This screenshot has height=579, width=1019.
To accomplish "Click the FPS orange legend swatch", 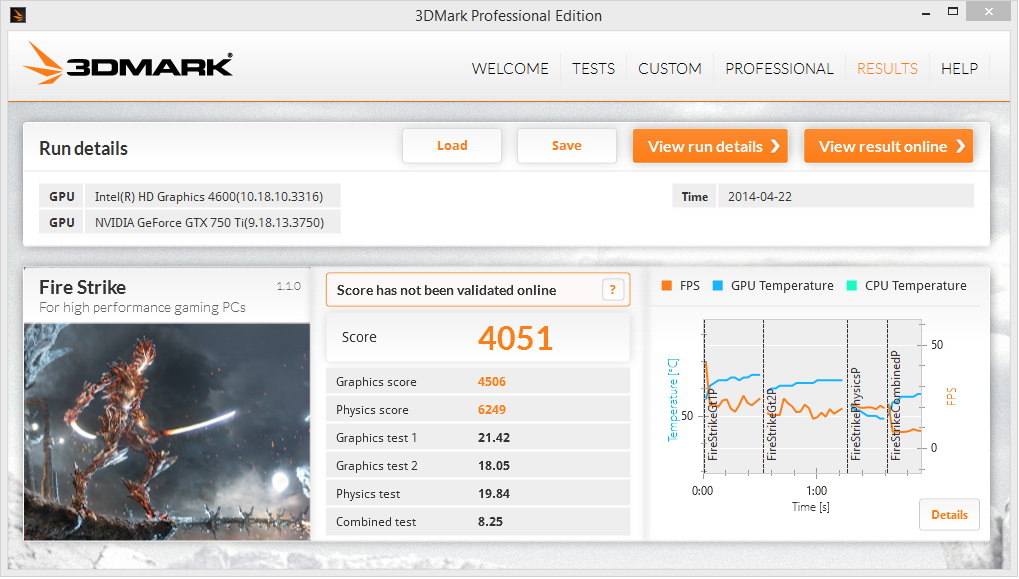I will coord(666,286).
